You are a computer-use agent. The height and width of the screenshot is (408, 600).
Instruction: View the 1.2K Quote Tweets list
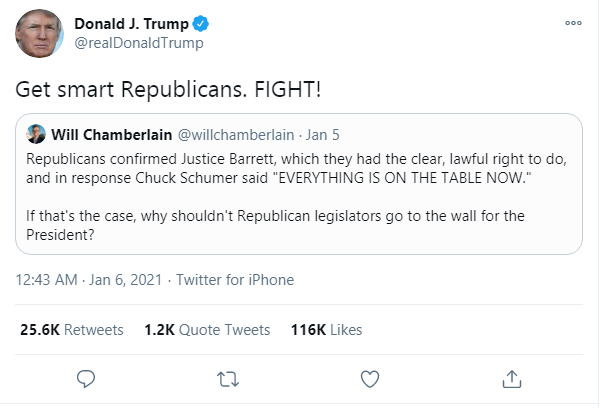coord(207,329)
